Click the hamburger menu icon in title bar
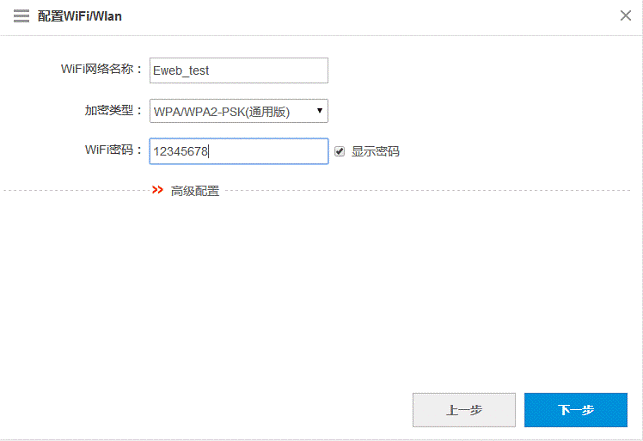 click(21, 17)
